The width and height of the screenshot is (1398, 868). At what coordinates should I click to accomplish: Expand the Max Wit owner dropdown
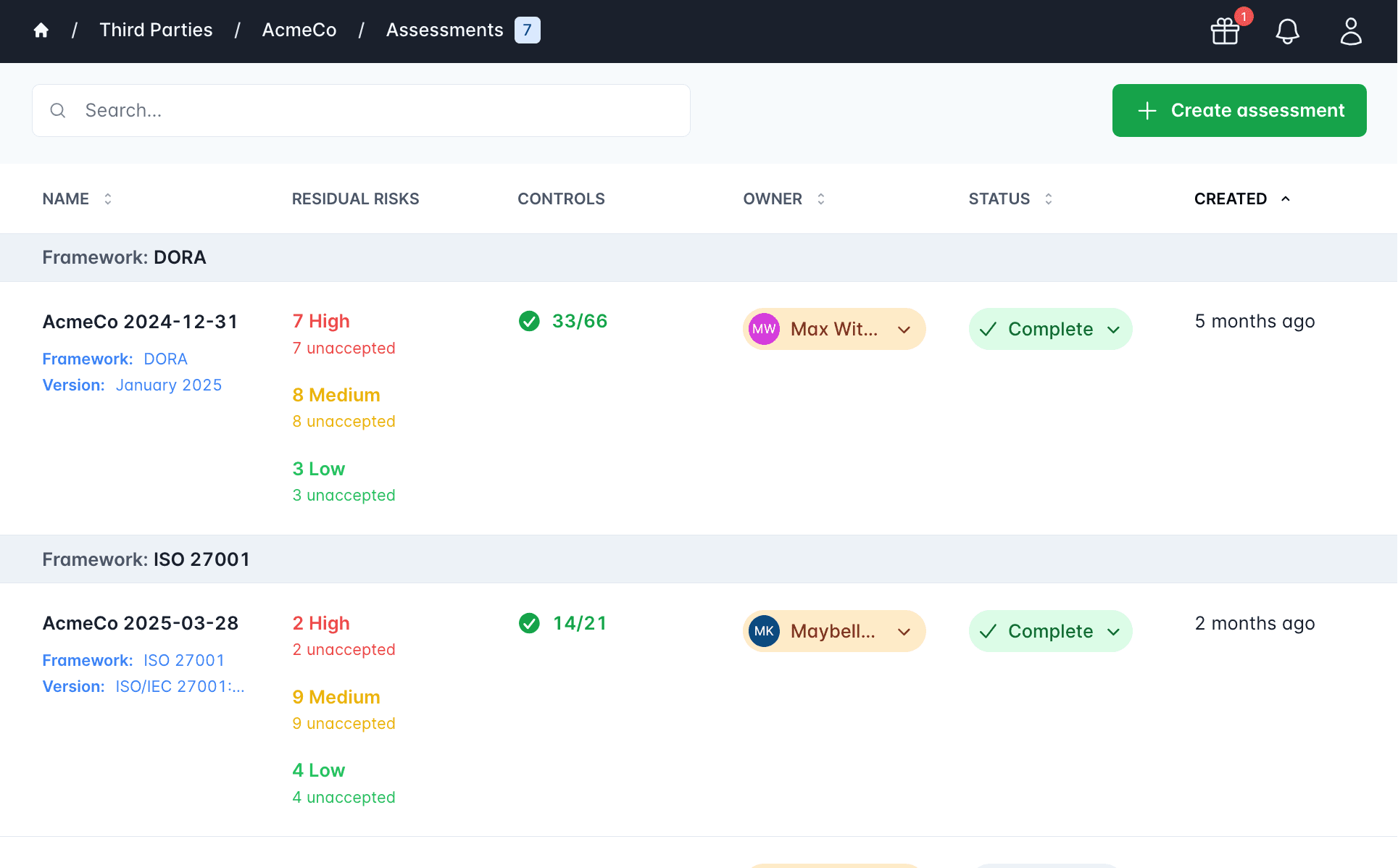pyautogui.click(x=904, y=330)
